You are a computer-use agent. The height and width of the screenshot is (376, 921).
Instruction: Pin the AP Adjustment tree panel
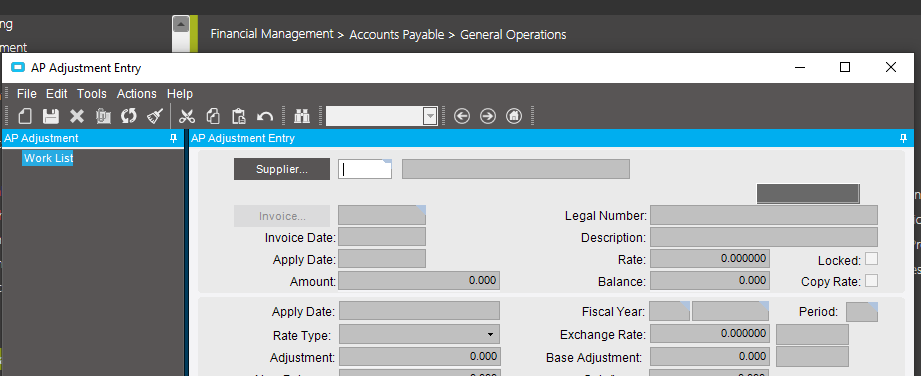coord(173,138)
